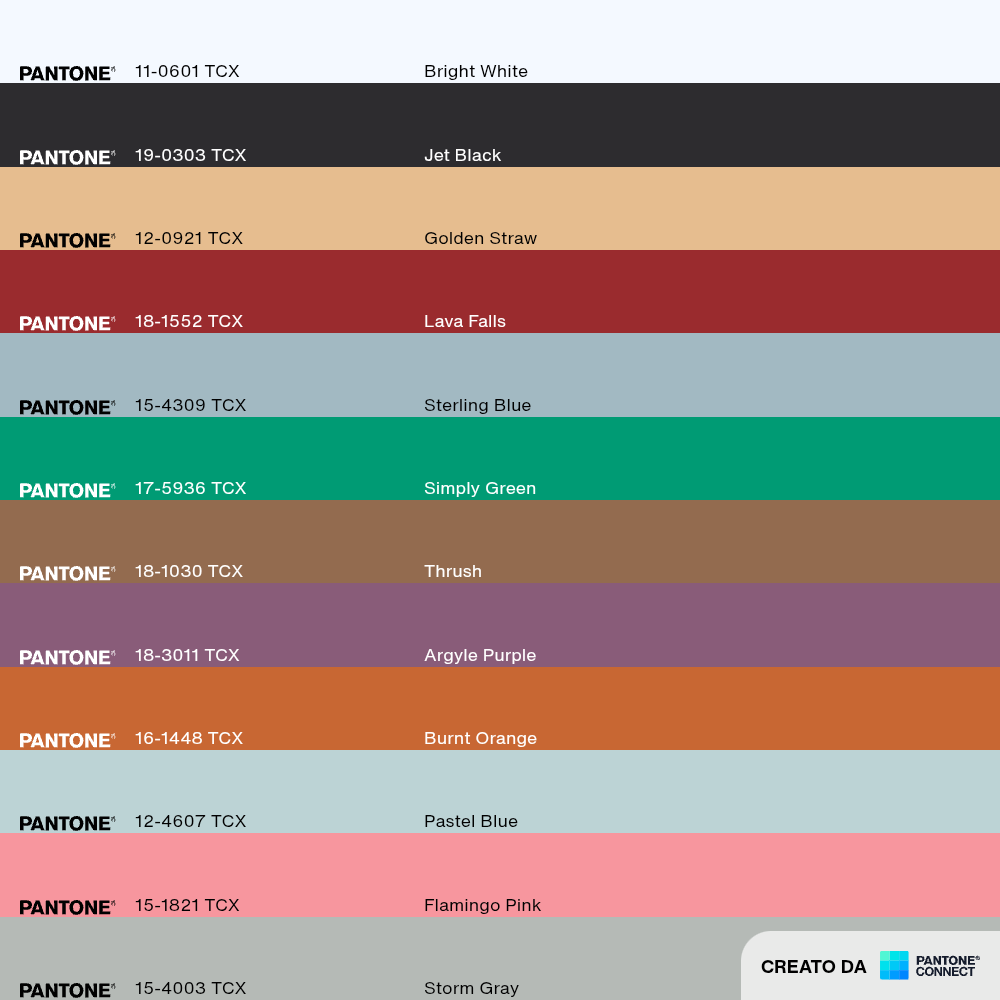Click the PANTONE logo on Storm Gray row
The image size is (1000, 1000).
coord(67,990)
